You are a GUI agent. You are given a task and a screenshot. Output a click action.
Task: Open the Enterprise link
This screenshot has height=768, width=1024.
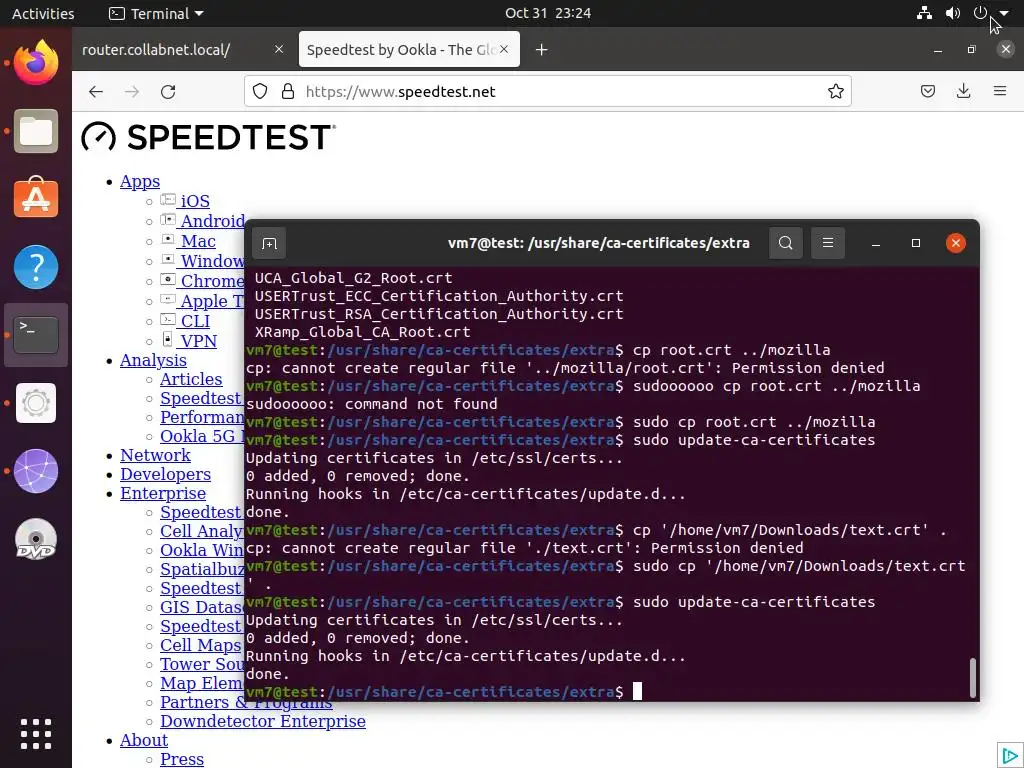point(163,493)
